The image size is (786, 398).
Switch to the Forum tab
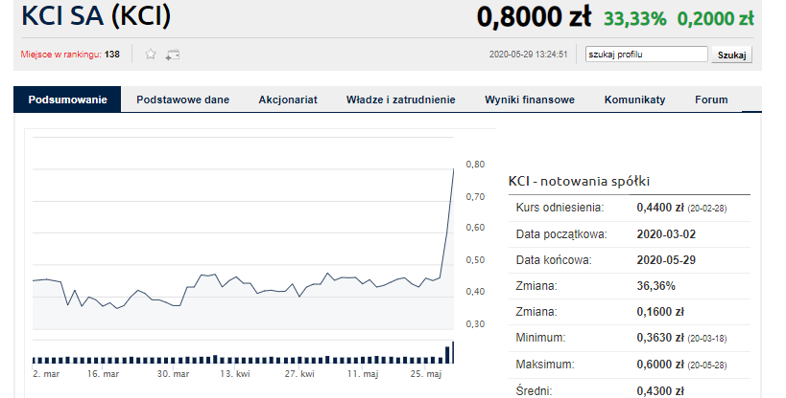click(711, 99)
